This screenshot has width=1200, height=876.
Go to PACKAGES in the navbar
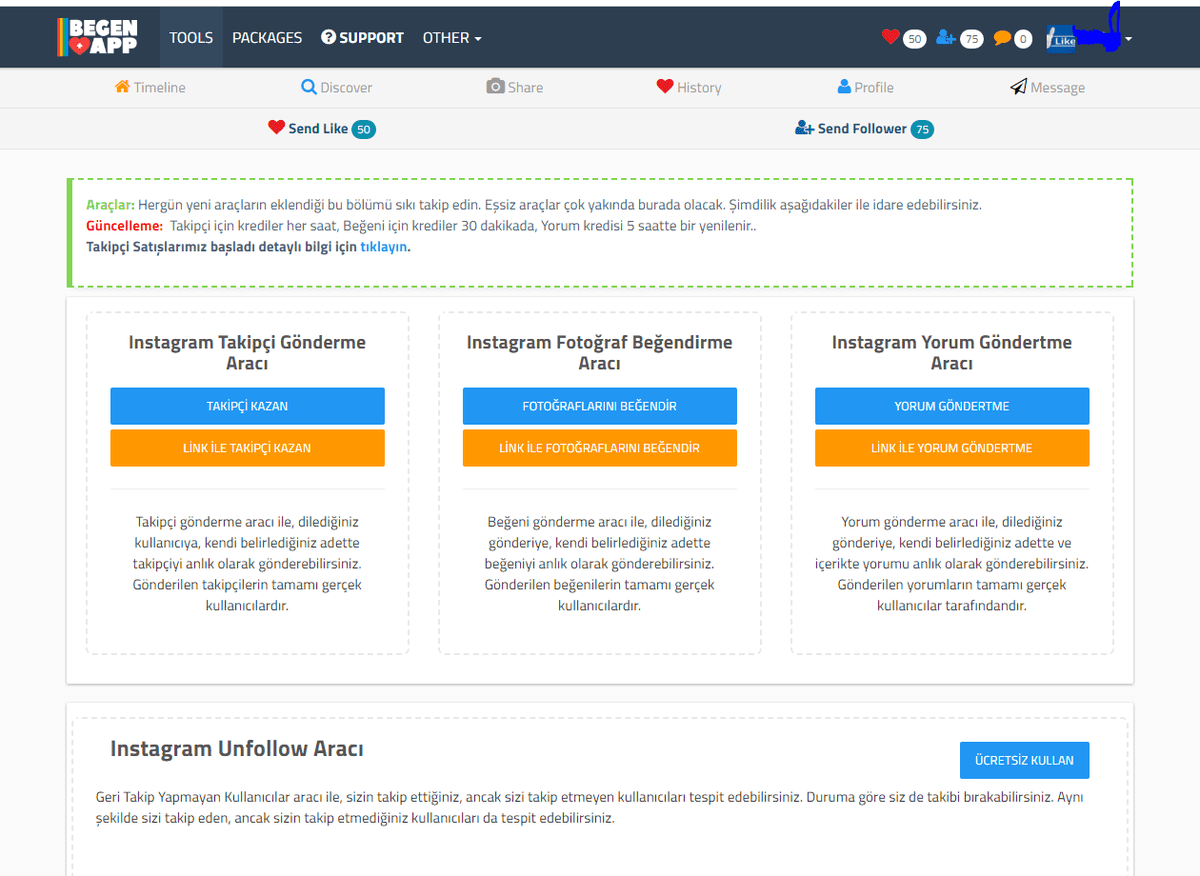pyautogui.click(x=267, y=38)
